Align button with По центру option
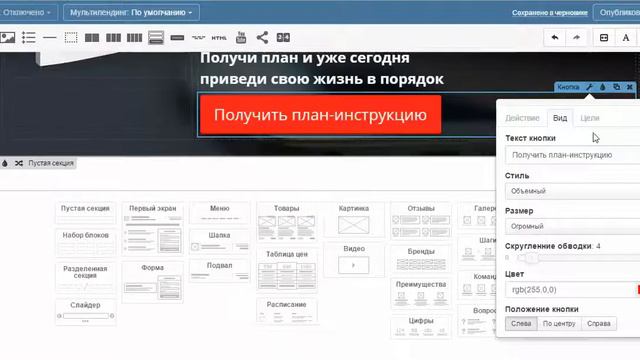Image resolution: width=640 pixels, height=360 pixels. tap(559, 323)
